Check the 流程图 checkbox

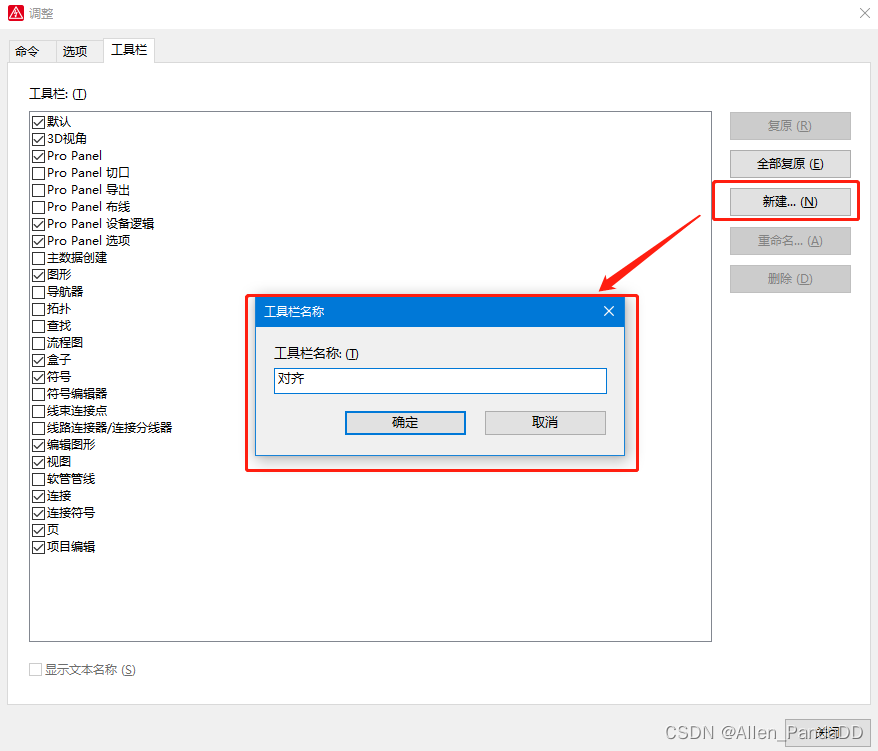(39, 343)
